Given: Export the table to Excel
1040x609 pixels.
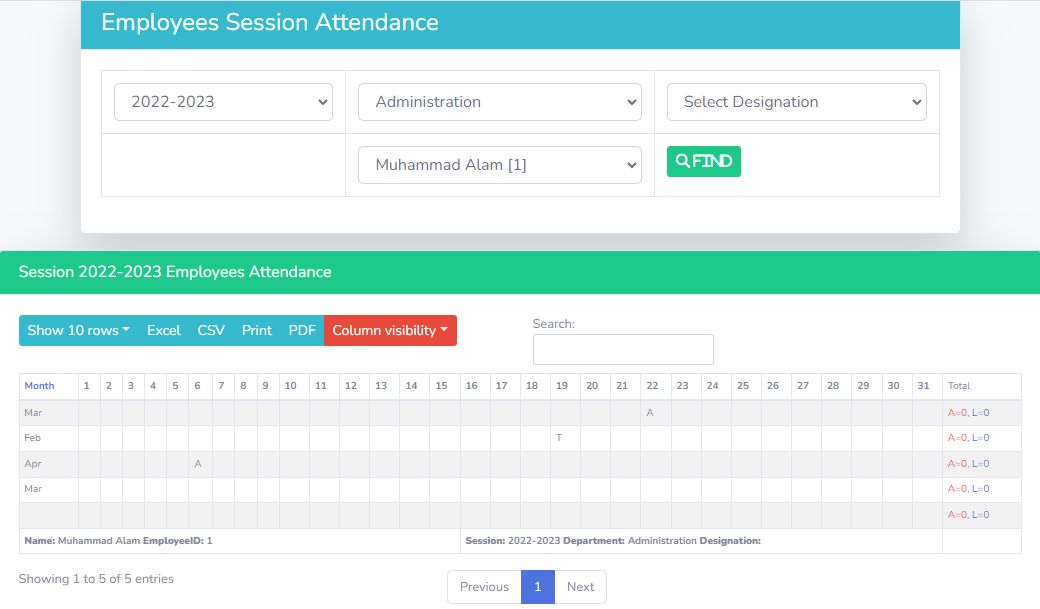Looking at the screenshot, I should click(164, 331).
